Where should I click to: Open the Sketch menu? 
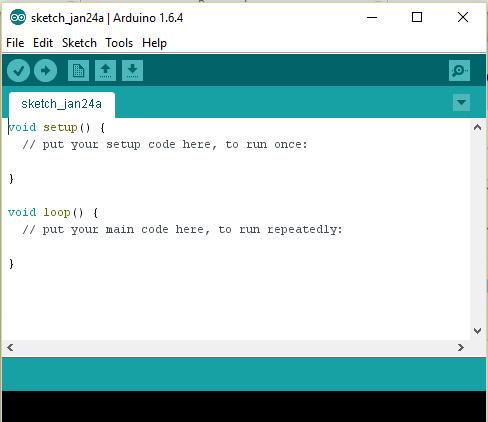tap(79, 43)
